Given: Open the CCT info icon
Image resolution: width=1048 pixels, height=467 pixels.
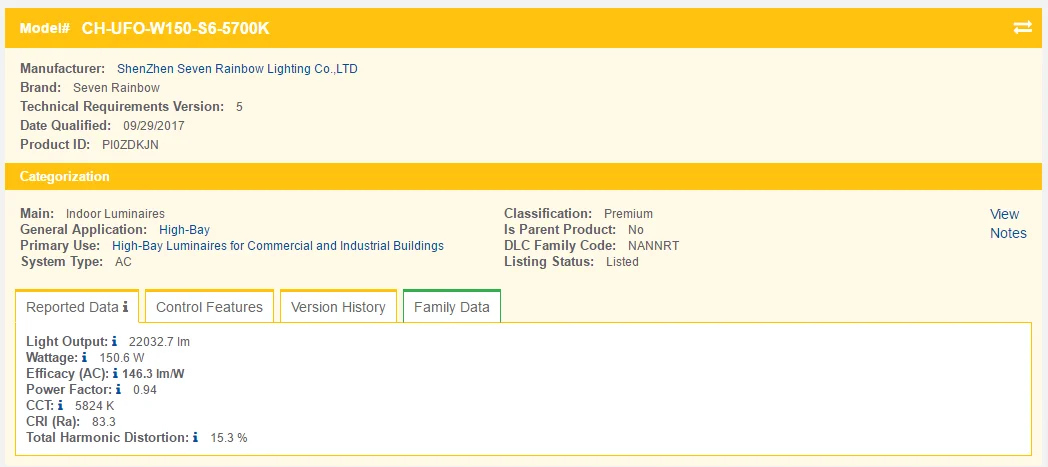Looking at the screenshot, I should [61, 406].
